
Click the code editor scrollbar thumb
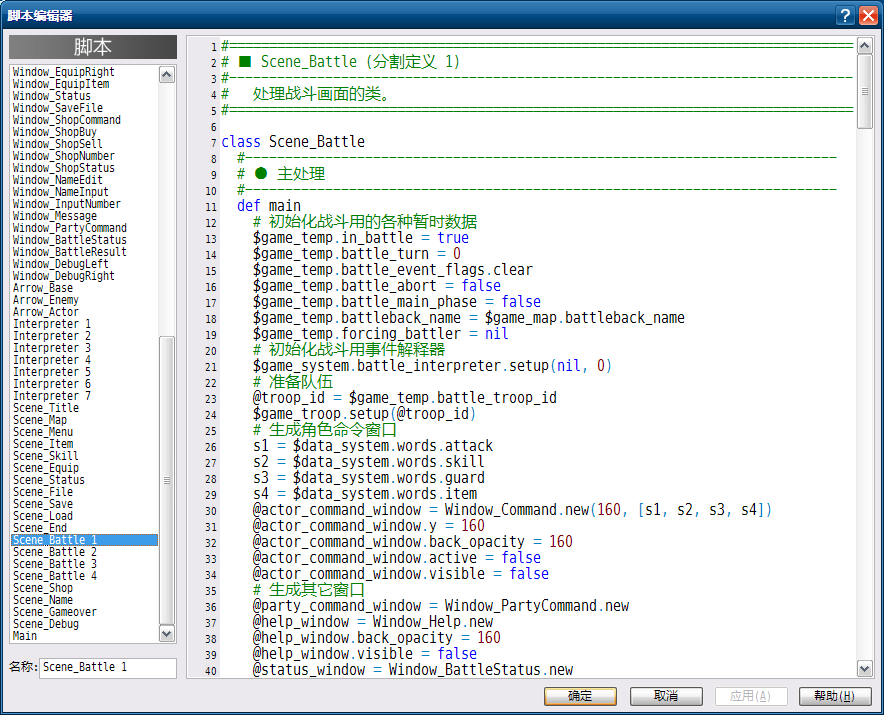pyautogui.click(x=864, y=91)
